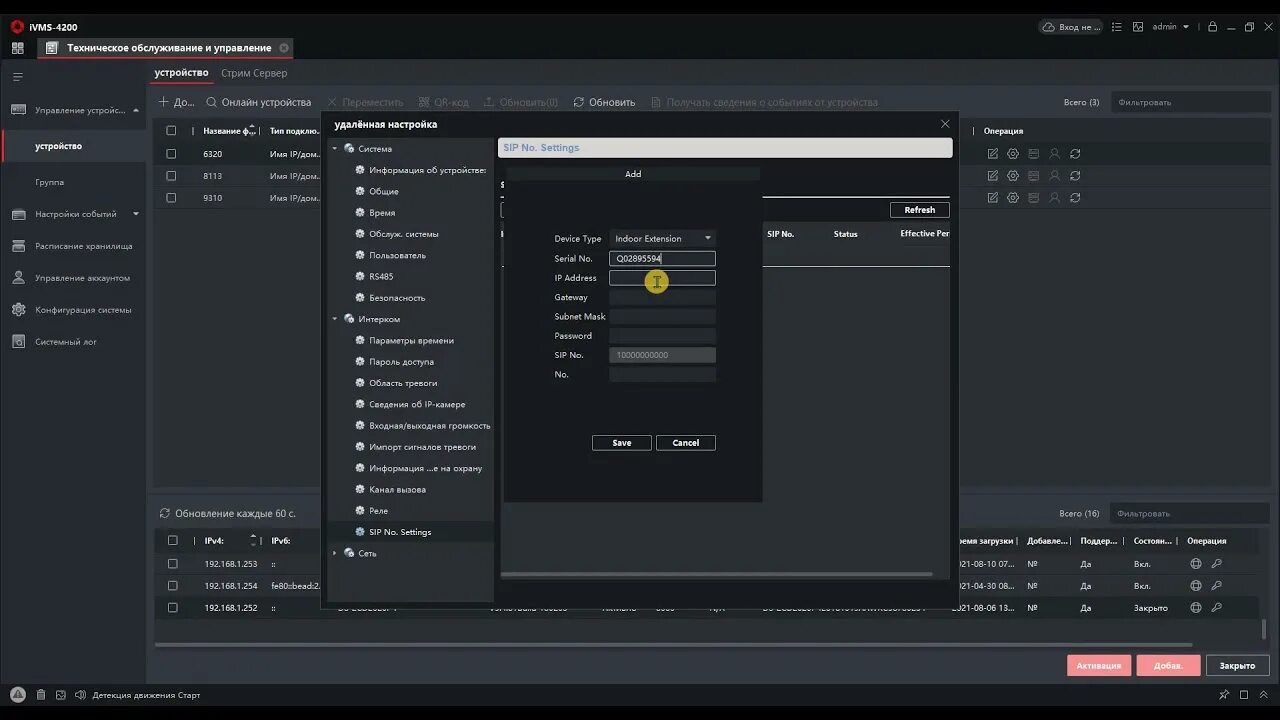Screen dimensions: 1280x720
Task: Open remote configuration gear for device 9310
Action: [1013, 198]
